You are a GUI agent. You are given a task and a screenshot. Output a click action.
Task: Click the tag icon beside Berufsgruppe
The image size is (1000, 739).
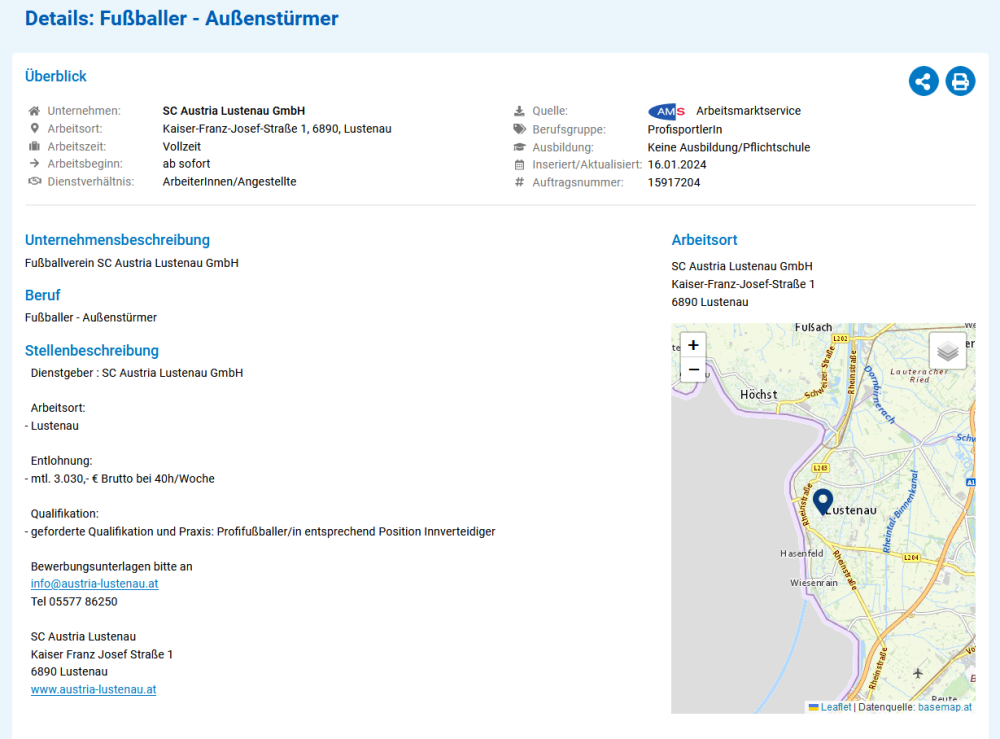519,129
